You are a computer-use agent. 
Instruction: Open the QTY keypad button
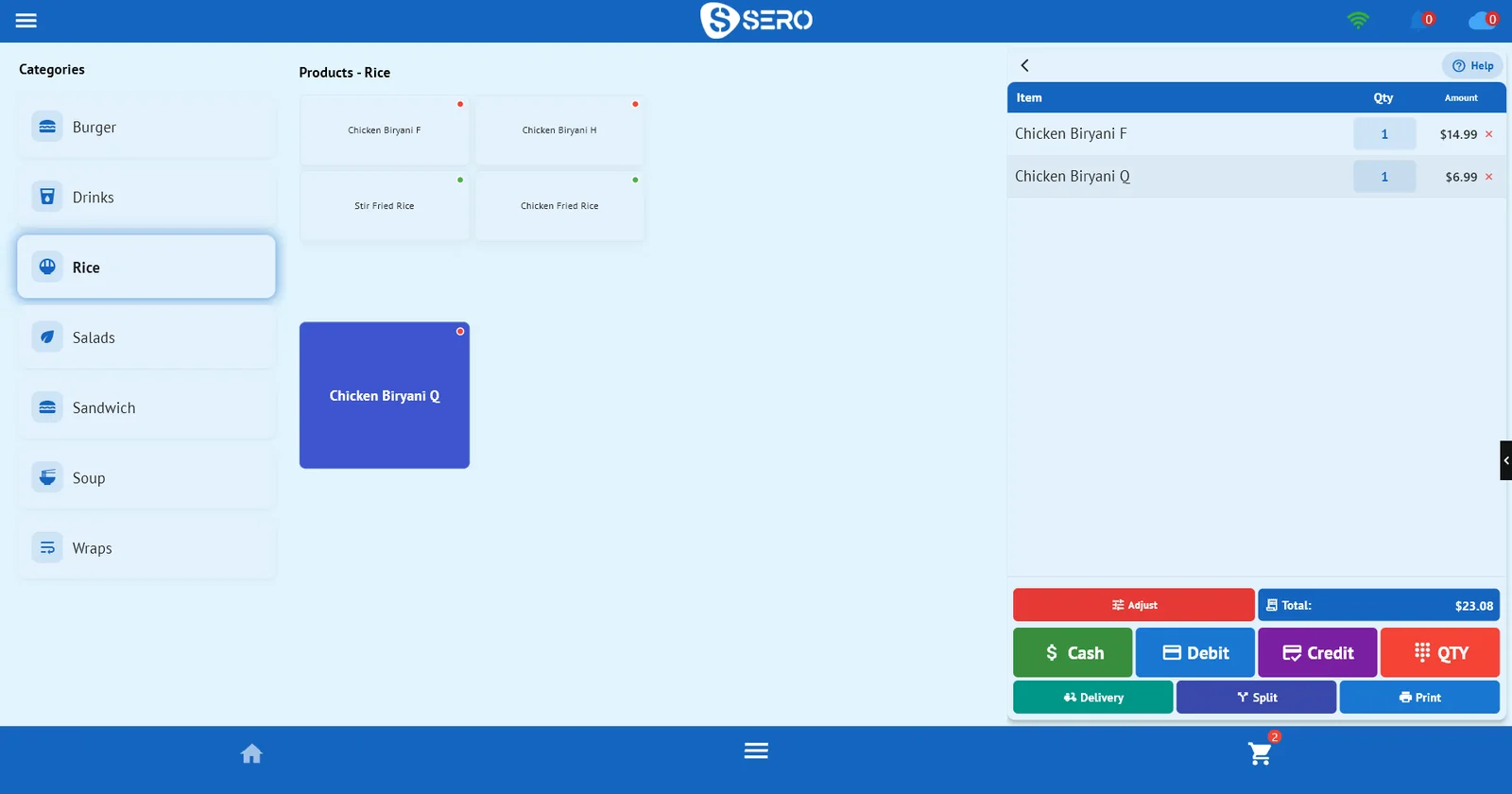(1440, 652)
